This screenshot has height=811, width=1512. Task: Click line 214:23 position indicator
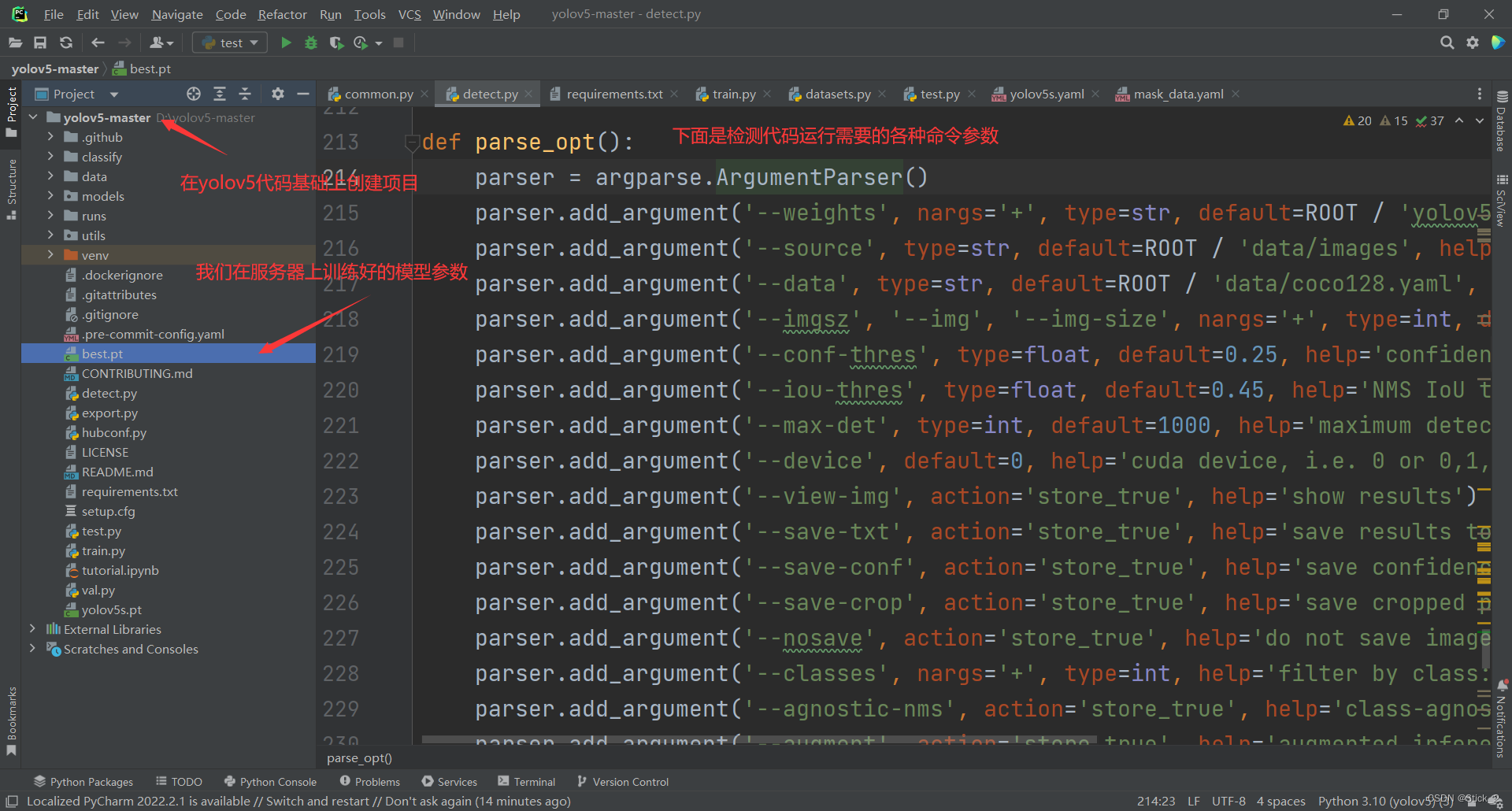pyautogui.click(x=1155, y=801)
